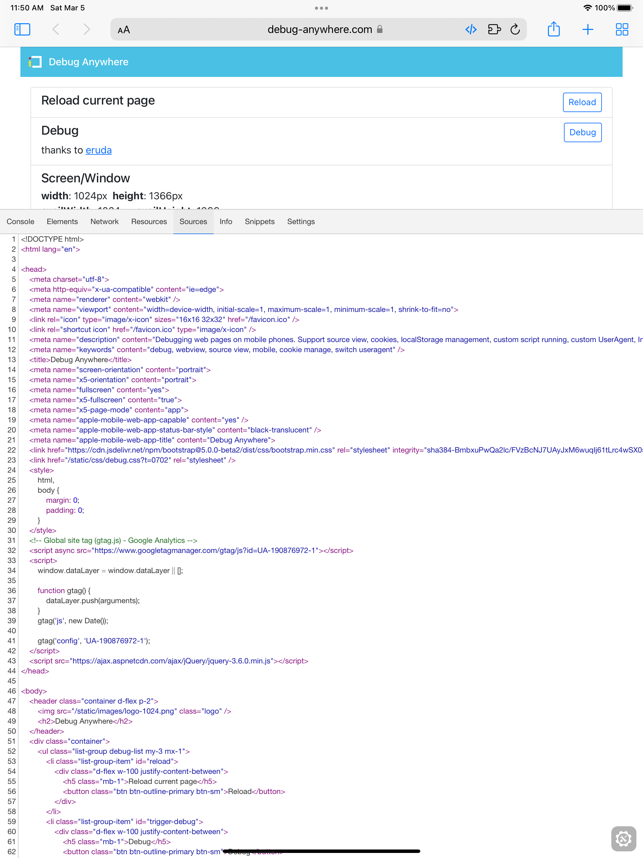The image size is (643, 858).
Task: Click the list-group-item id reload line
Action: tap(112, 761)
